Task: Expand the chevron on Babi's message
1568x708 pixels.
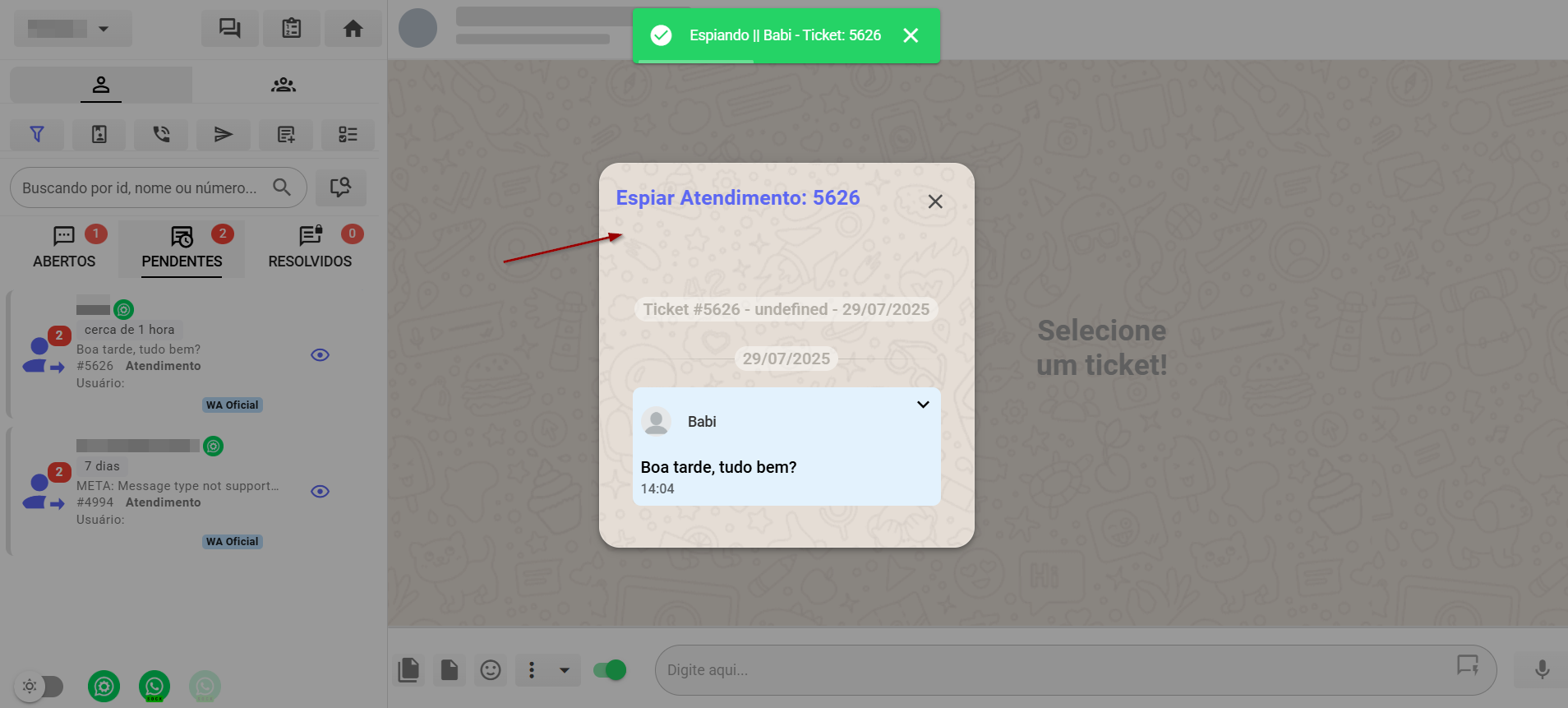Action: tap(923, 405)
